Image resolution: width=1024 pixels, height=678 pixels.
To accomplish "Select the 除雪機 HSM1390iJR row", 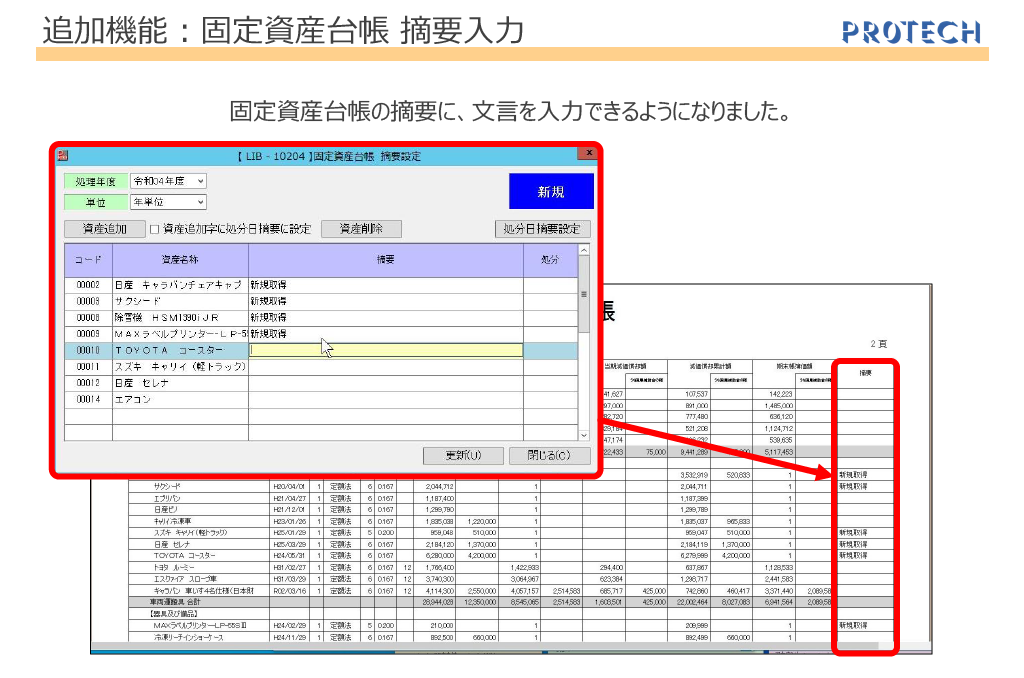I will 180,318.
